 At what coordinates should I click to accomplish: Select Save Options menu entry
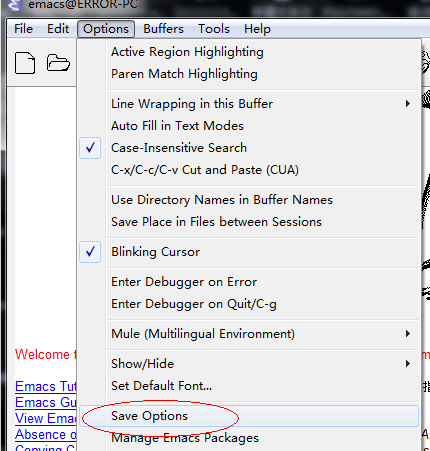click(249, 416)
